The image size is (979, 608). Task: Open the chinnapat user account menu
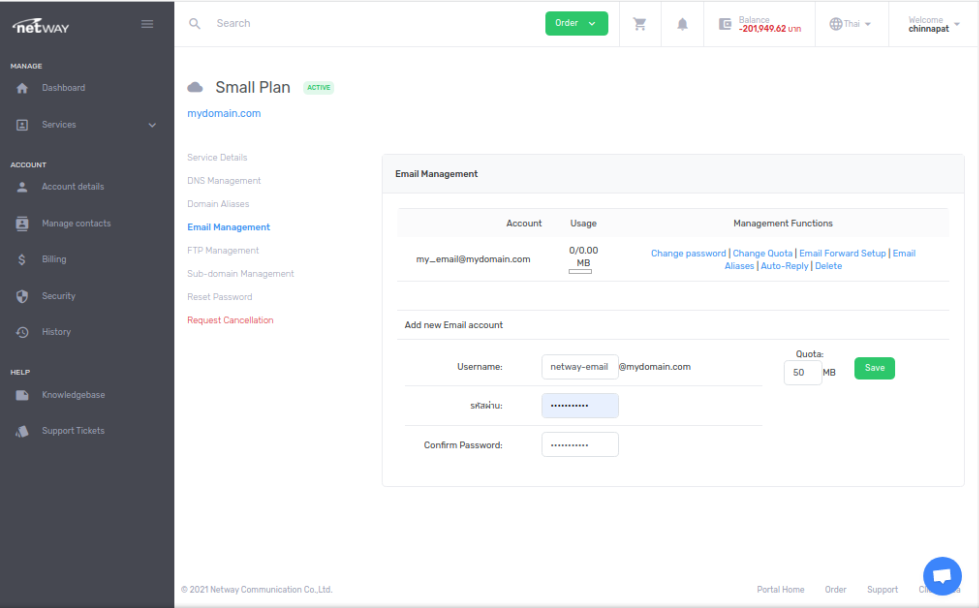coord(933,24)
